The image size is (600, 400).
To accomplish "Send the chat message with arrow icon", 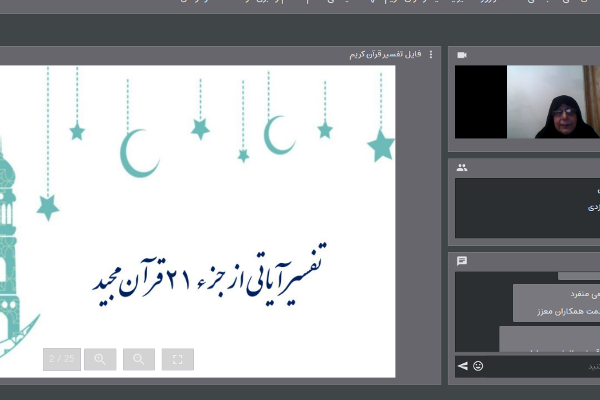I will [x=462, y=366].
